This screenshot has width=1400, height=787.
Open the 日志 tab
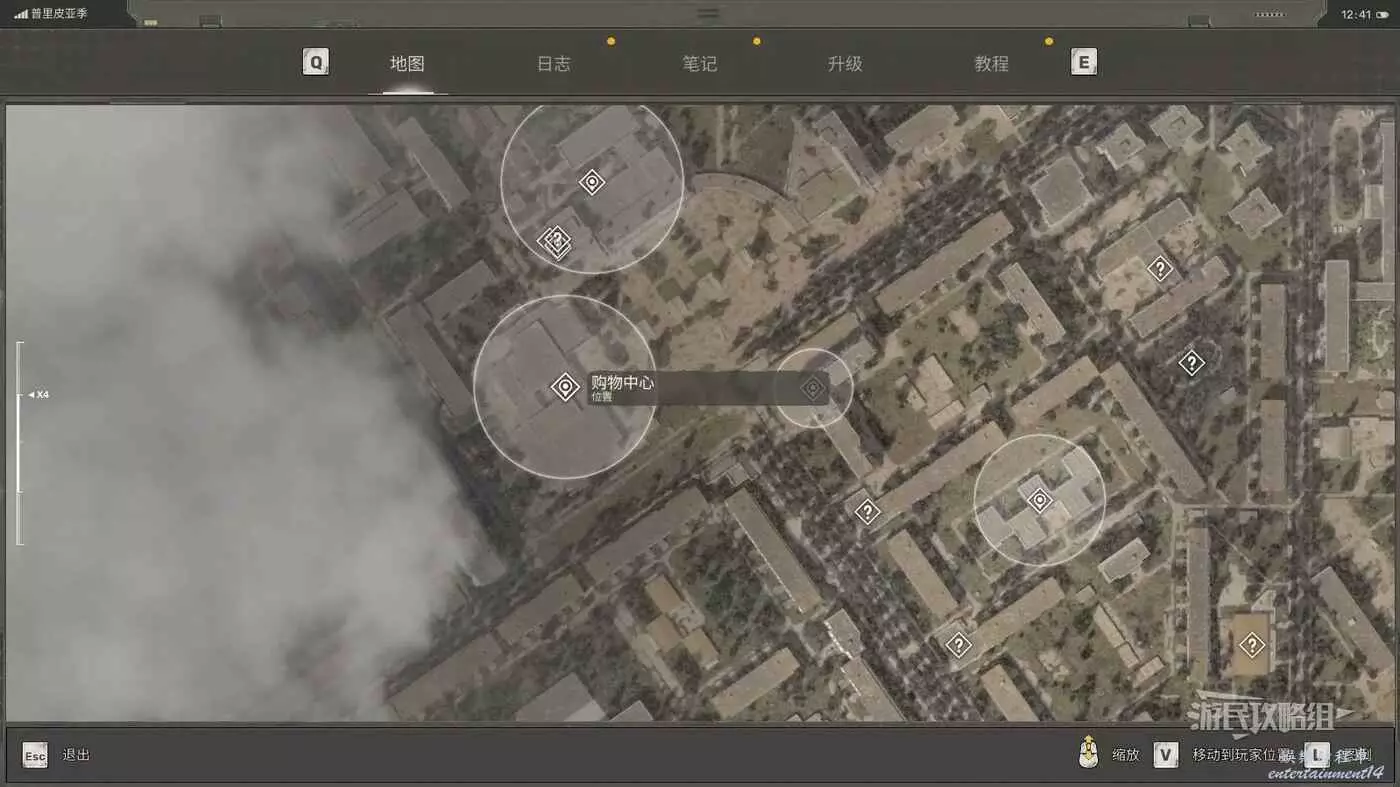point(553,64)
